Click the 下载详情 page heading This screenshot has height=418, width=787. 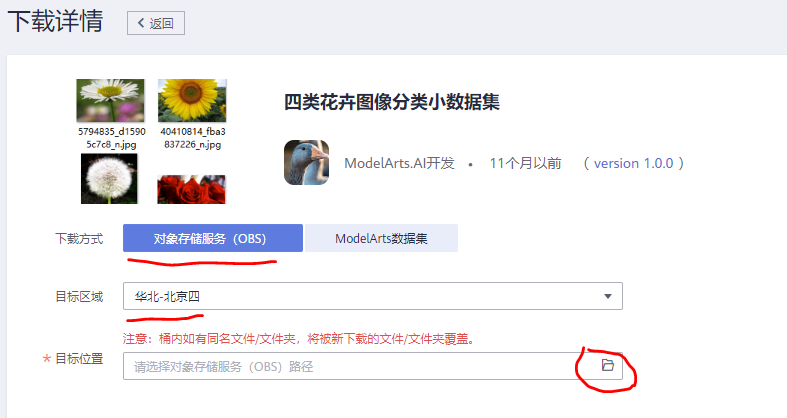(55, 22)
